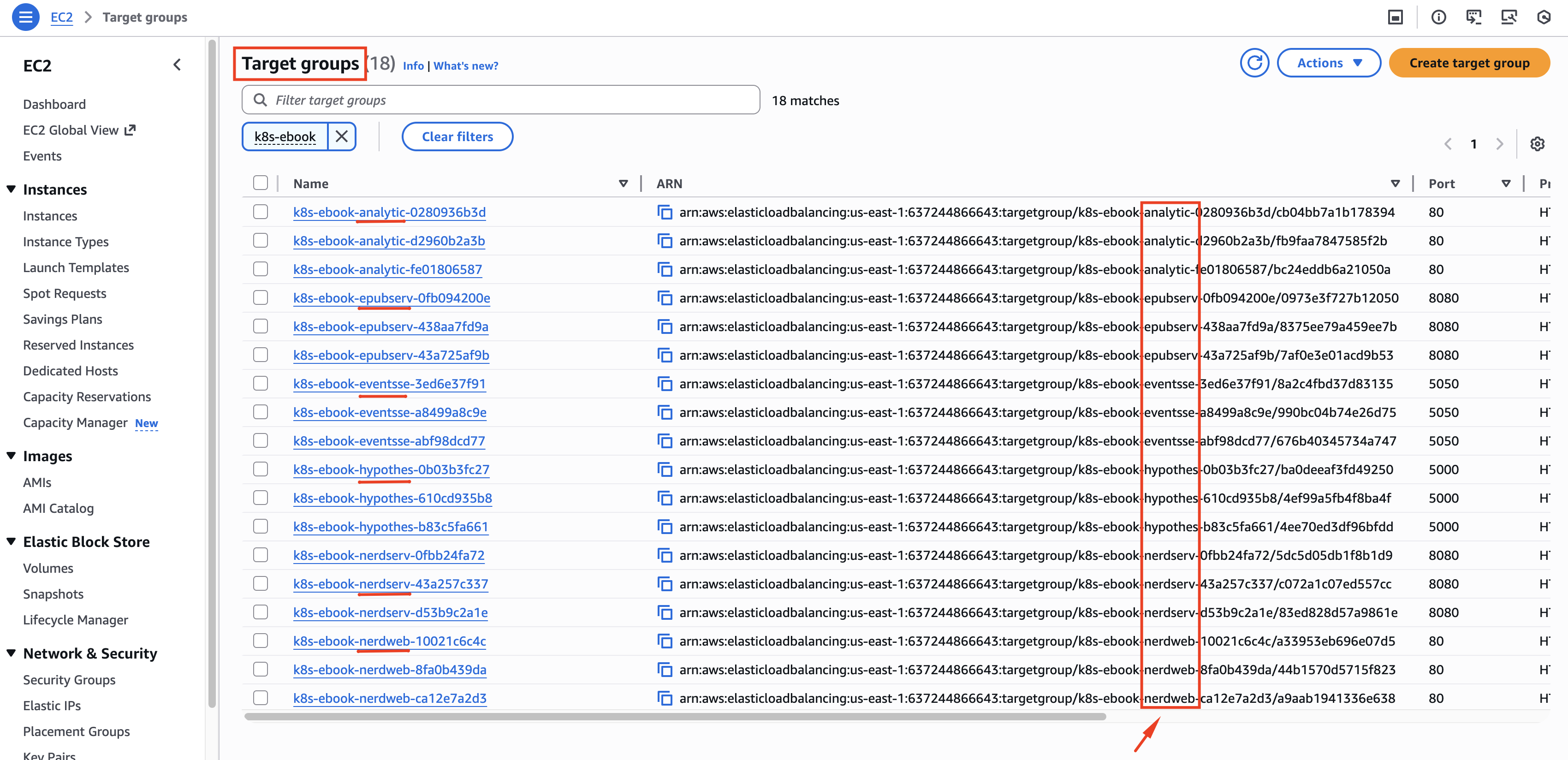1568x760 pixels.
Task: Copy ARN of k8s-ebook-hypothes-610cd935b8
Action: click(665, 499)
